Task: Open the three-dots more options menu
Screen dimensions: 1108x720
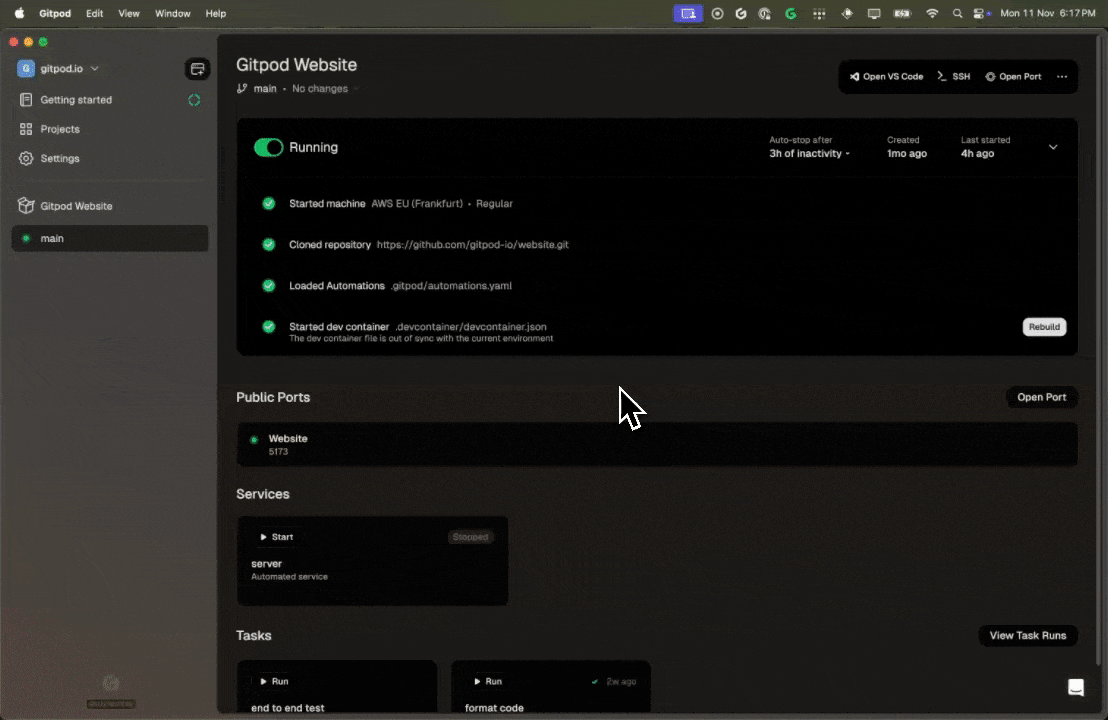Action: click(x=1061, y=76)
